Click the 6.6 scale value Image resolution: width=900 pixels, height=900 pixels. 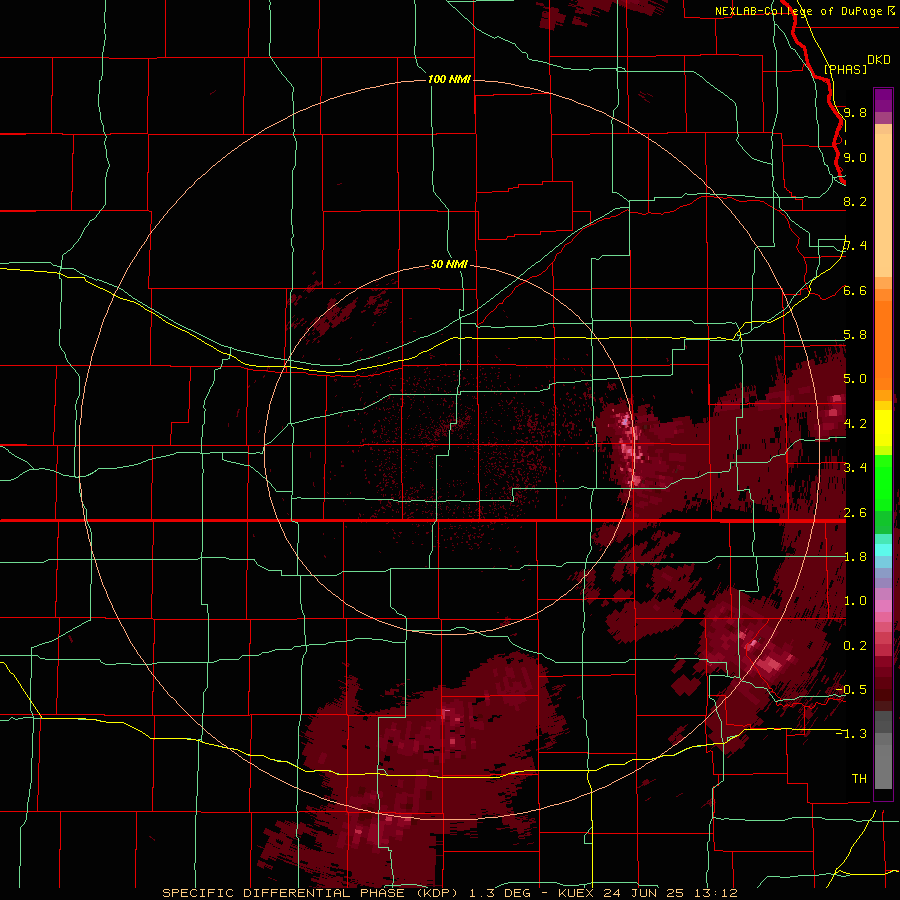point(855,291)
